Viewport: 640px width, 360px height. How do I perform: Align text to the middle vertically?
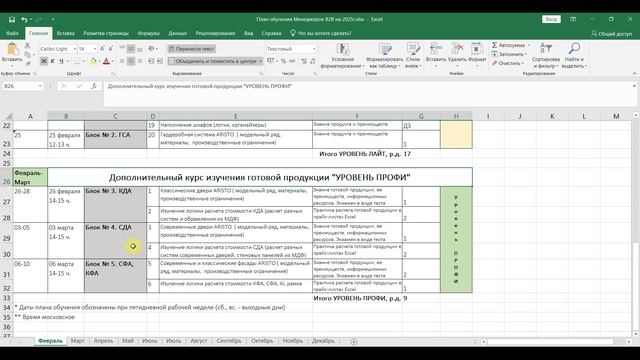[x=131, y=49]
